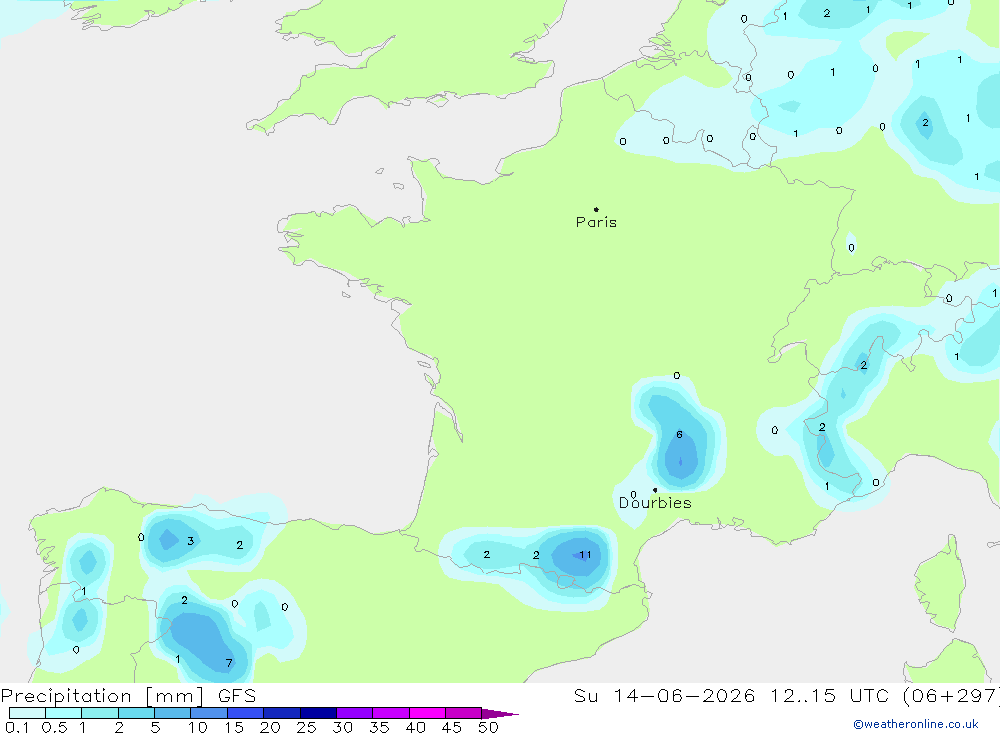Pick the legend swatch between 15 and 20

(246, 713)
